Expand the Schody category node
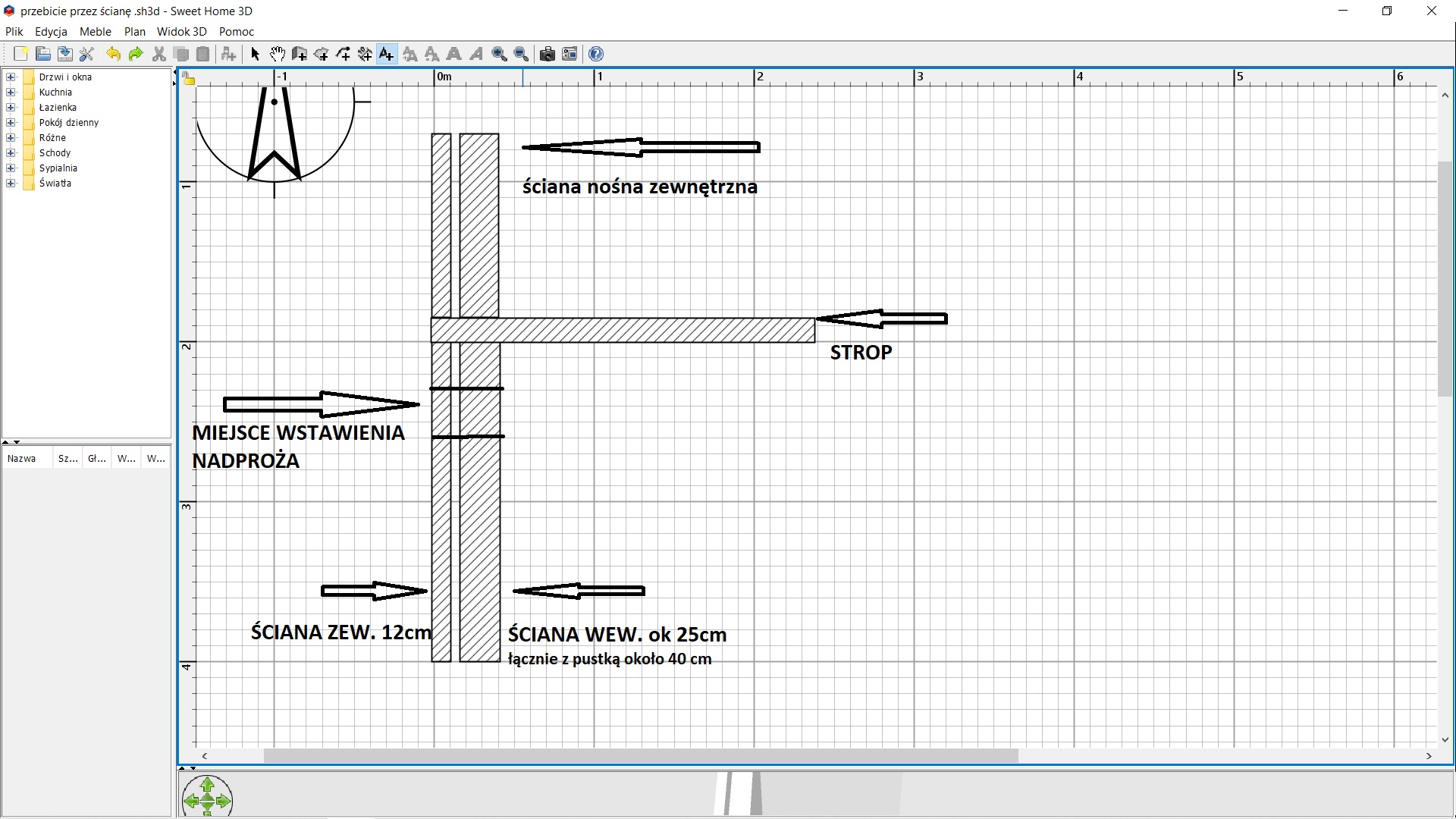Viewport: 1456px width, 819px height. (11, 152)
